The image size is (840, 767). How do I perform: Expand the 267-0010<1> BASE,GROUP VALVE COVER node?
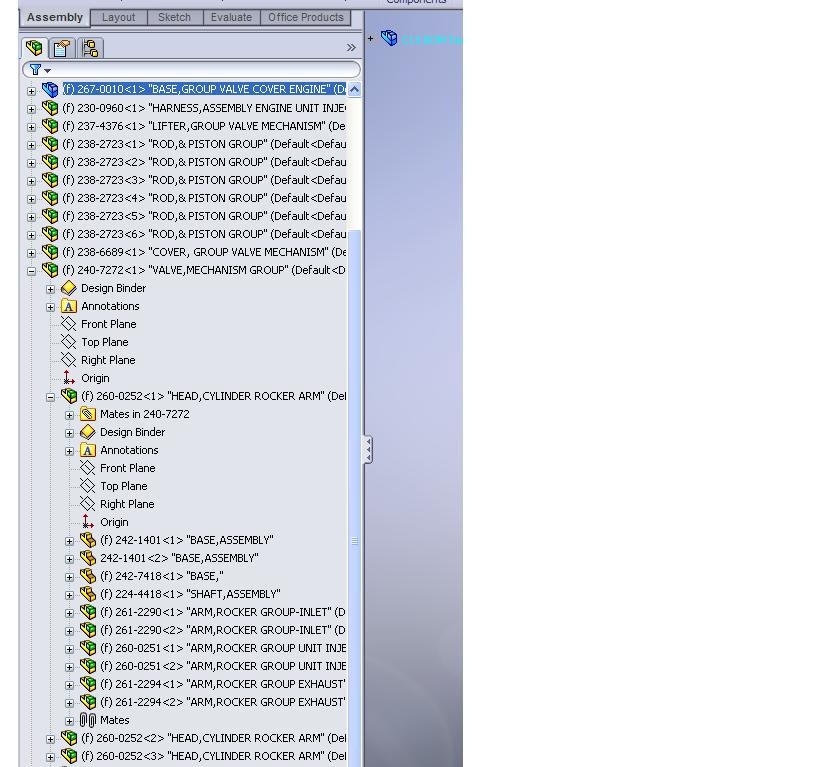32,91
